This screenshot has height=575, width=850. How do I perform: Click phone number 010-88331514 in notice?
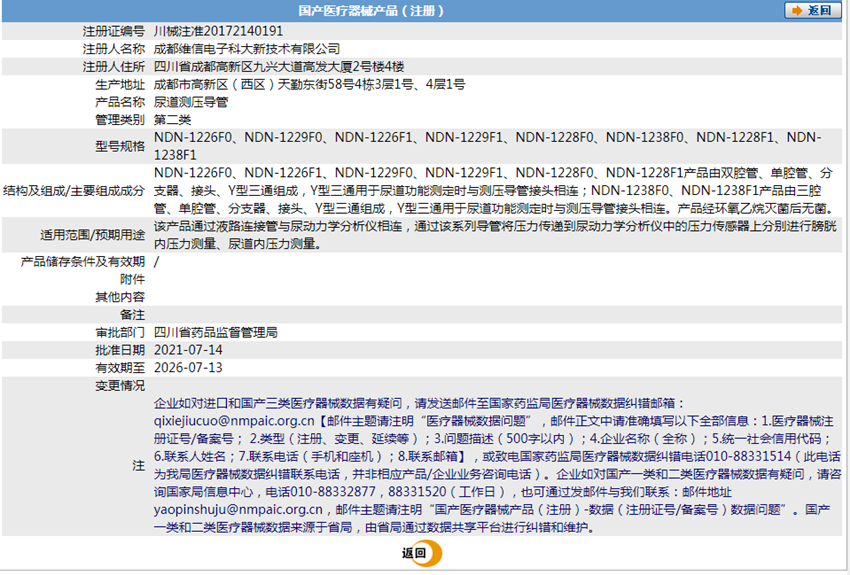pyautogui.click(x=749, y=456)
